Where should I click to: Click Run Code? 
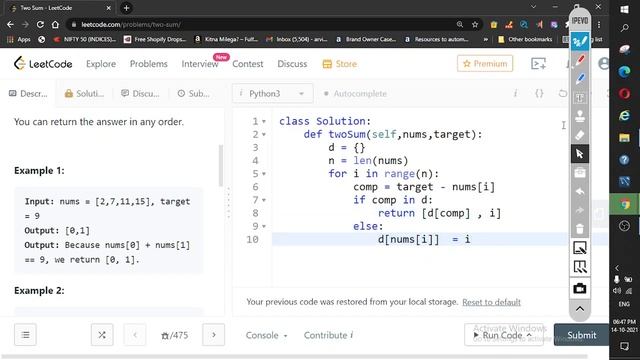(503, 335)
